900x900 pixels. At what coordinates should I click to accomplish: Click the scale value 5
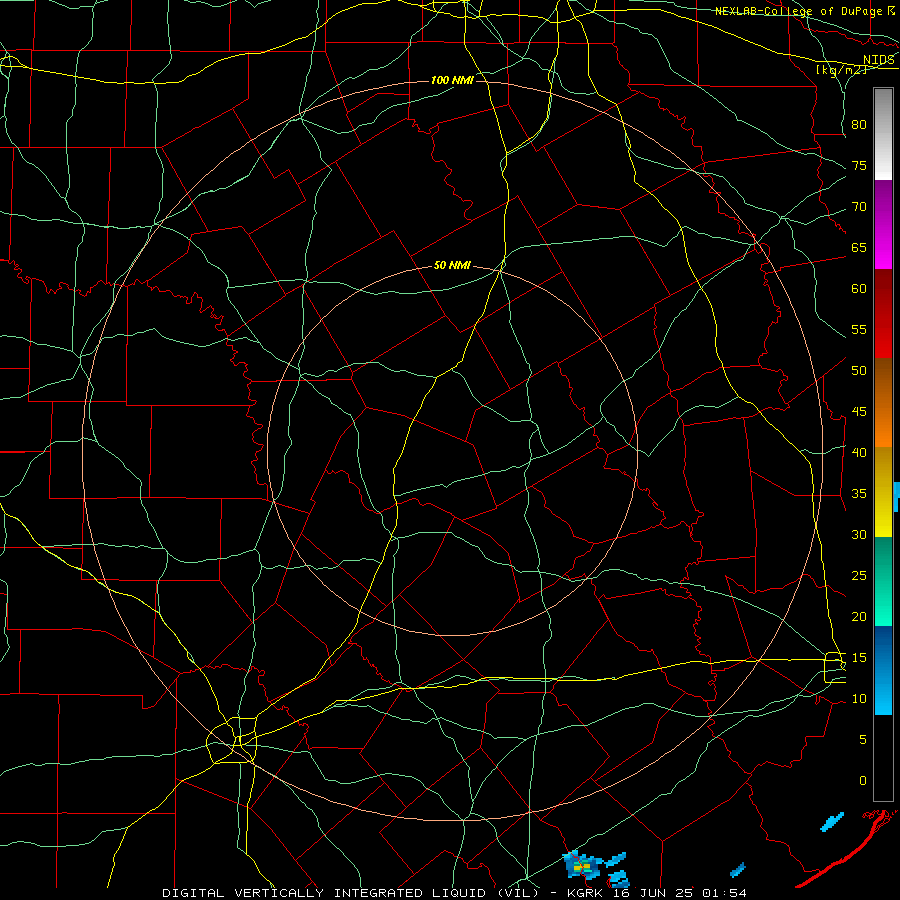[x=863, y=740]
